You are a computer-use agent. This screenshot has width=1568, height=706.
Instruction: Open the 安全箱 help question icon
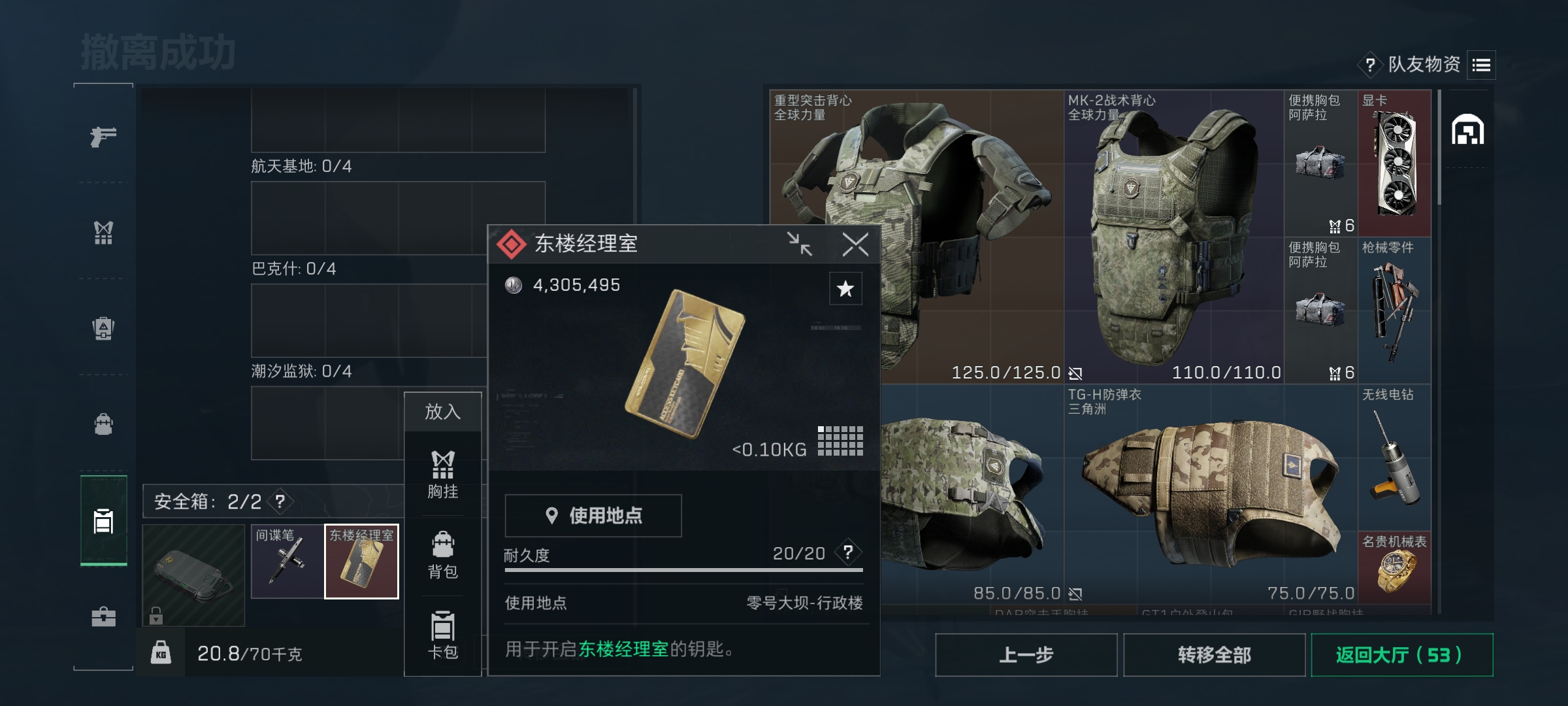280,501
